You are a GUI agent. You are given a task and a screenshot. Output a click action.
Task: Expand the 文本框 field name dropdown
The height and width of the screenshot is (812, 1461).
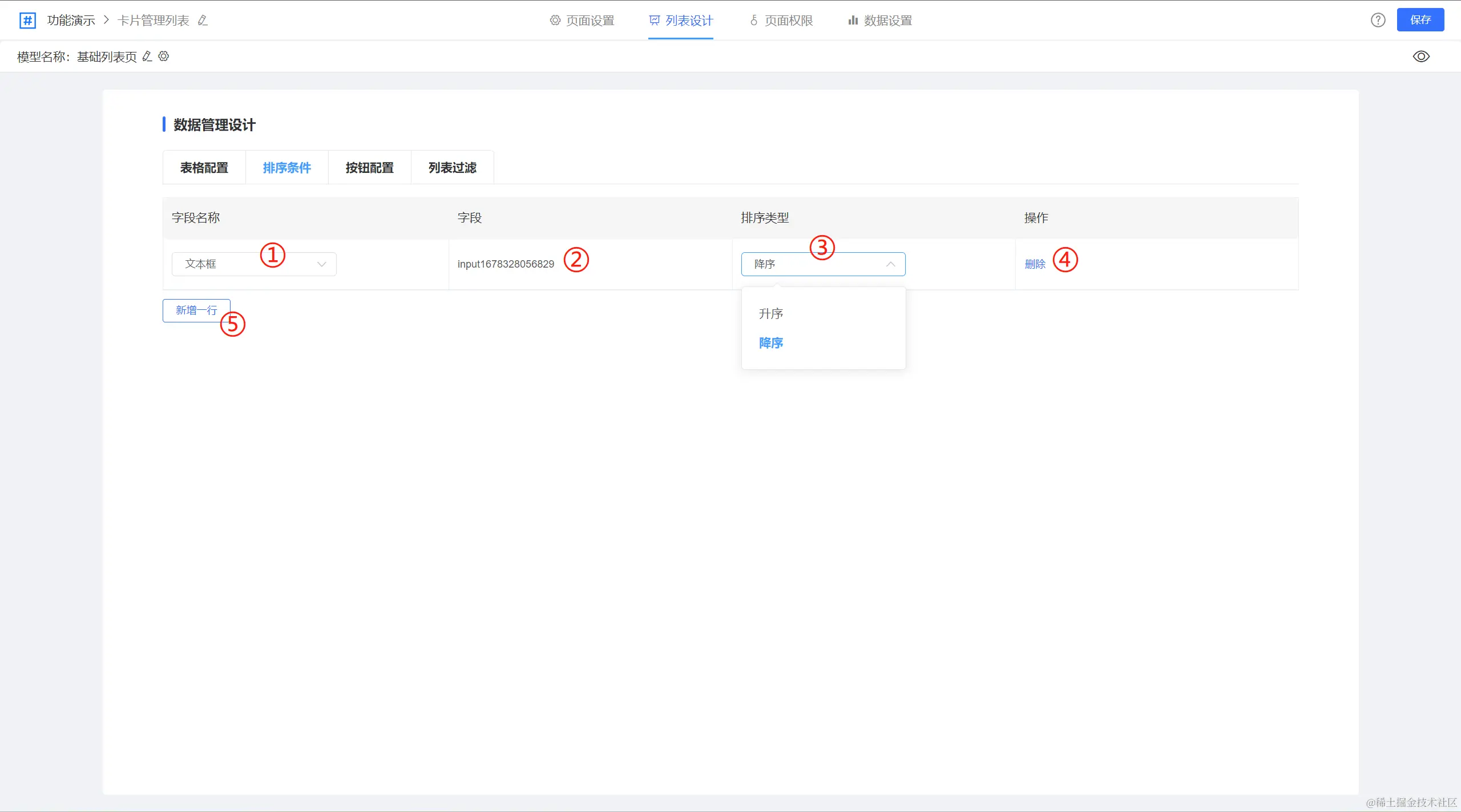coord(254,264)
